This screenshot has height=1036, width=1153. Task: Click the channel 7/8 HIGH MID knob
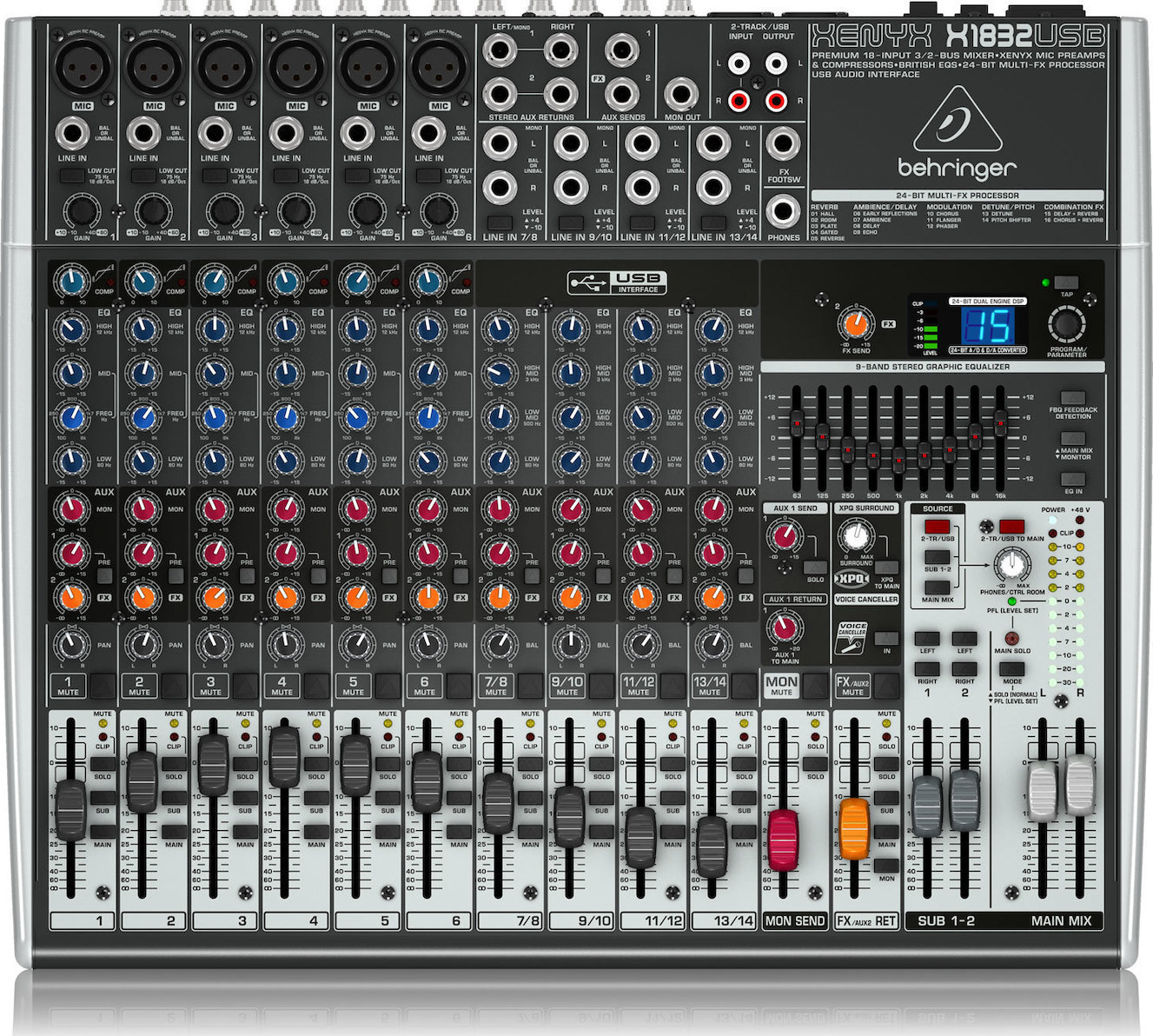click(x=499, y=374)
